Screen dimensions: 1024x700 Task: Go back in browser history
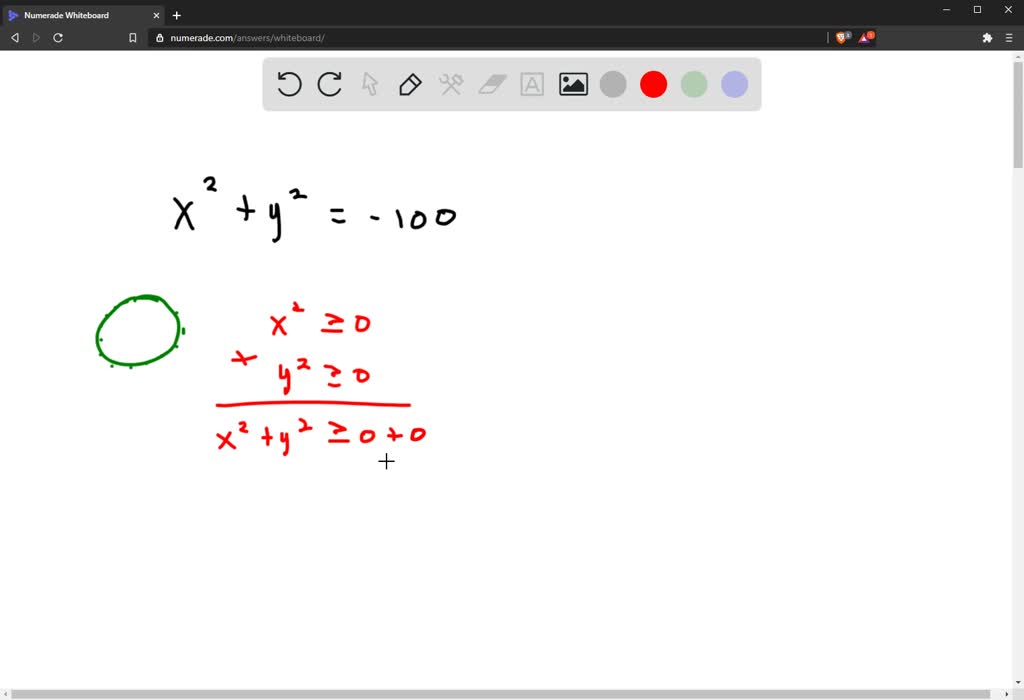point(15,38)
